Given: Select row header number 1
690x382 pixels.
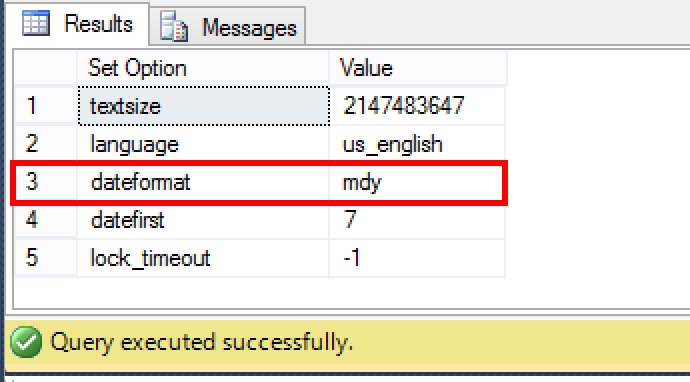Looking at the screenshot, I should [x=46, y=106].
